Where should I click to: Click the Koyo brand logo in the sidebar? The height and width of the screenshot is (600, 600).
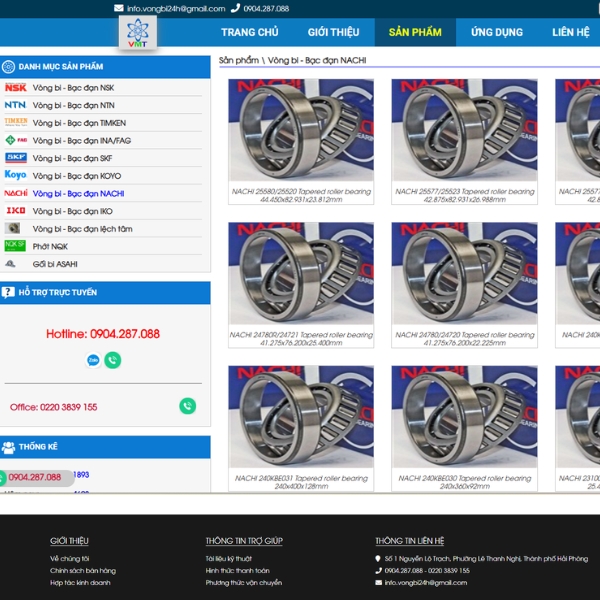[16, 175]
